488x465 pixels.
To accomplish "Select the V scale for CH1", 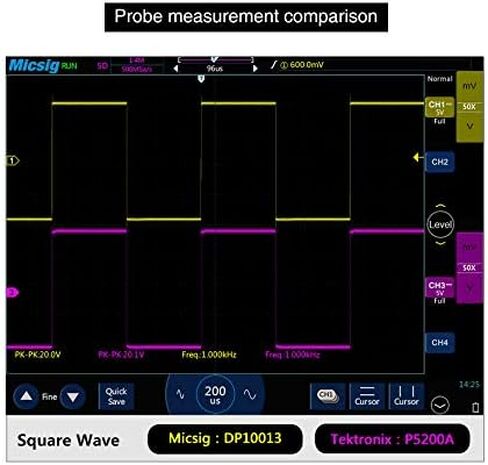I will point(469,127).
